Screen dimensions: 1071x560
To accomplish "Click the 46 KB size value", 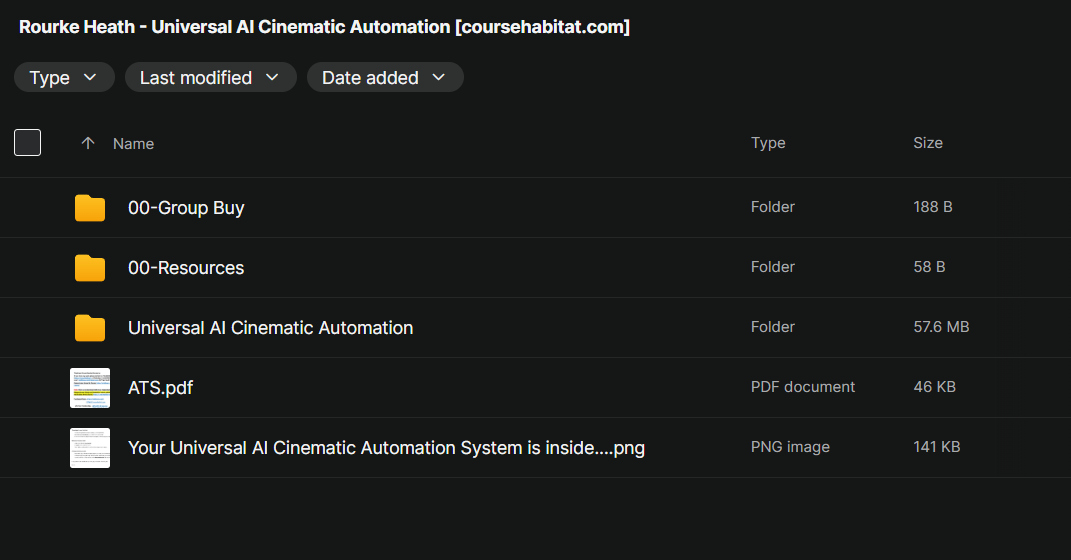I will pos(934,387).
